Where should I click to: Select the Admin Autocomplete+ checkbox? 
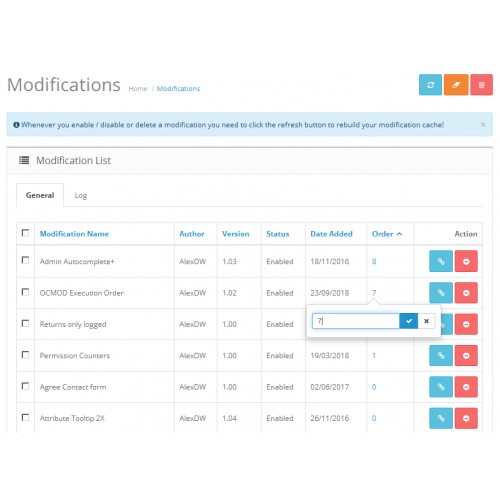coord(25,260)
